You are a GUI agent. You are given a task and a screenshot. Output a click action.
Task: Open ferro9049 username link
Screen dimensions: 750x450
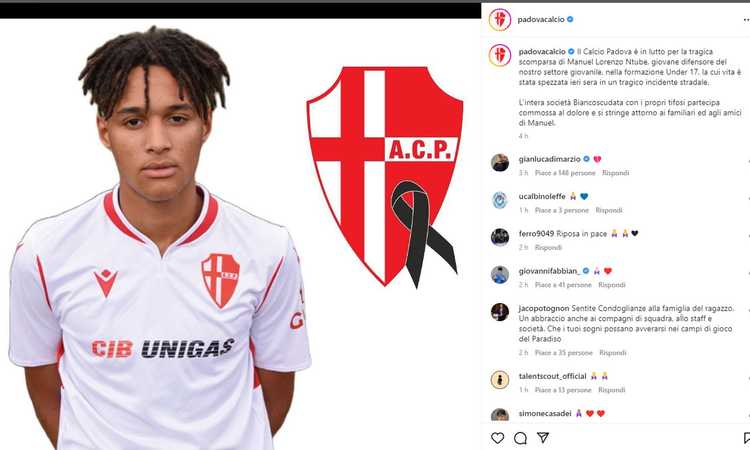[x=536, y=233]
